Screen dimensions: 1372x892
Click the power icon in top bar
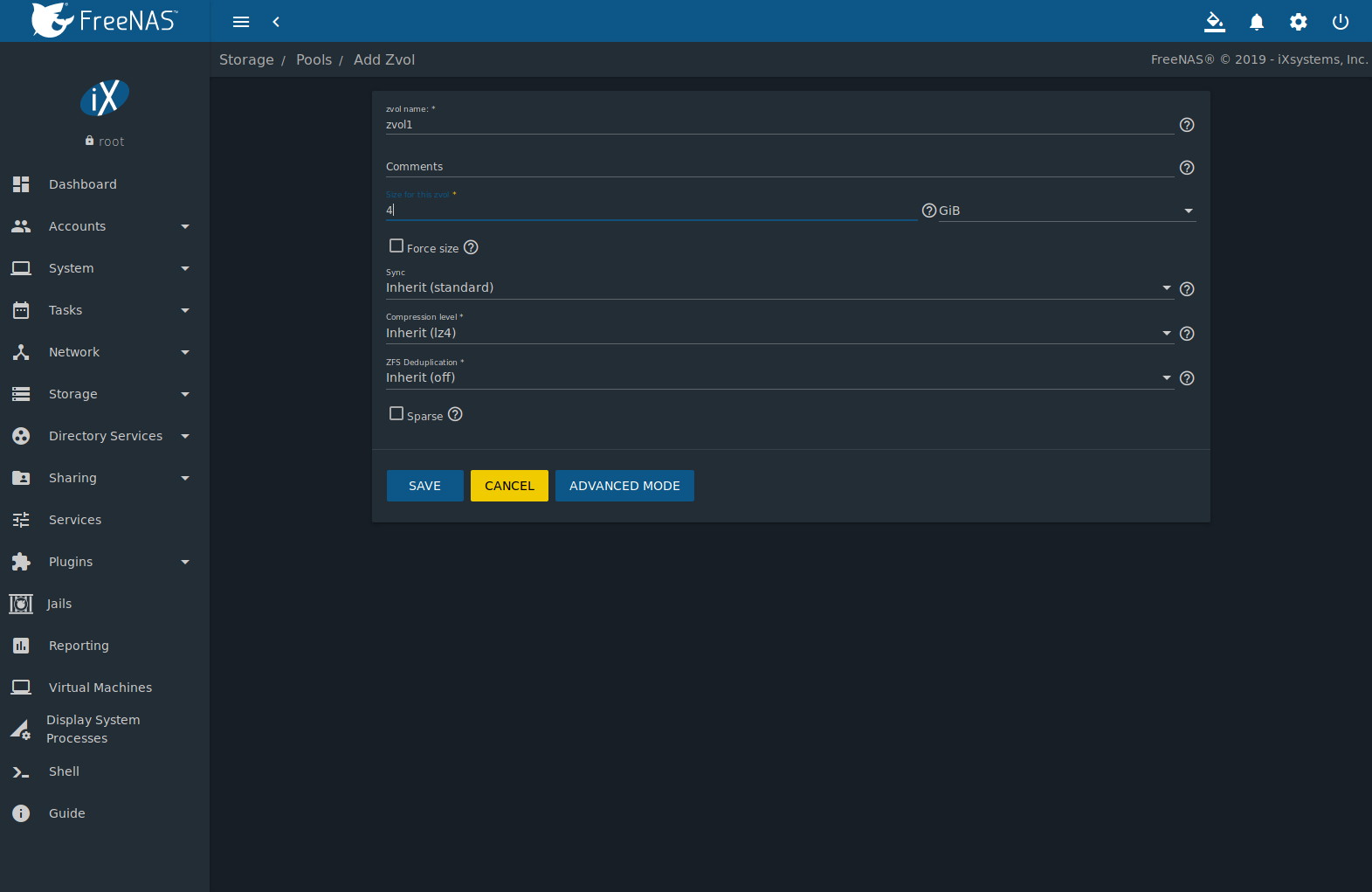(1341, 22)
